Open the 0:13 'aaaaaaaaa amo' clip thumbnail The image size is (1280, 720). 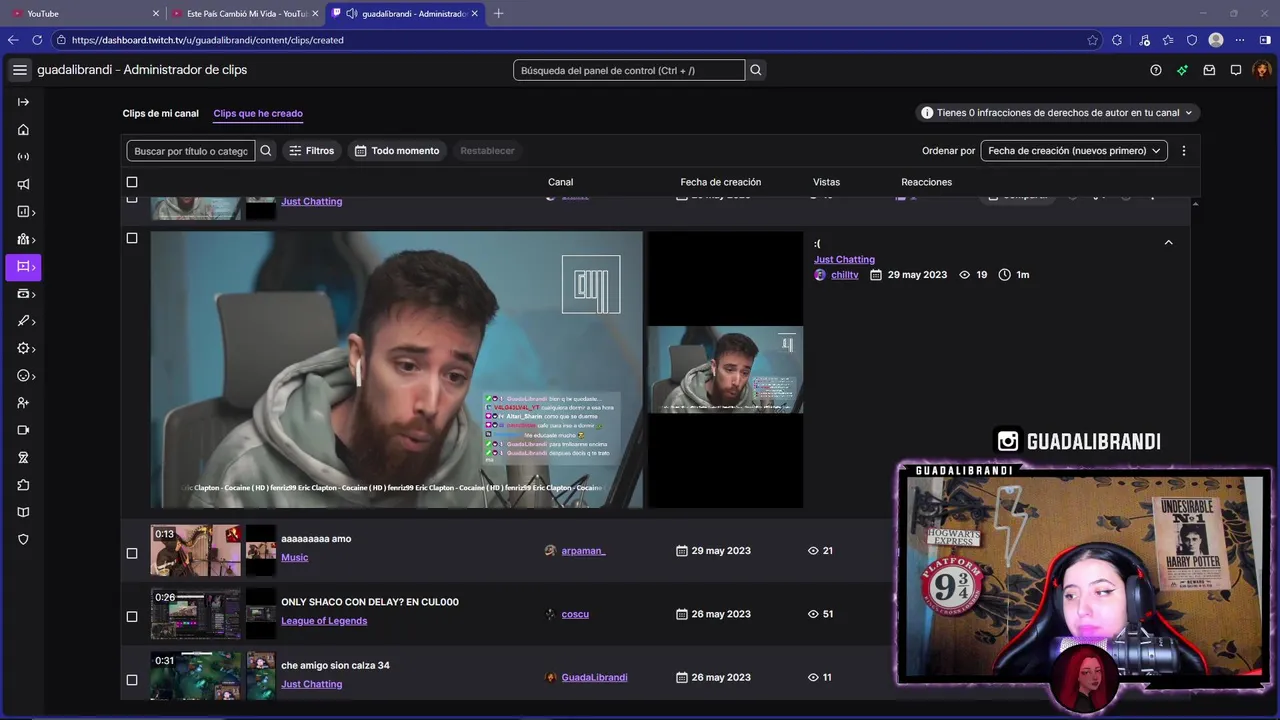196,551
